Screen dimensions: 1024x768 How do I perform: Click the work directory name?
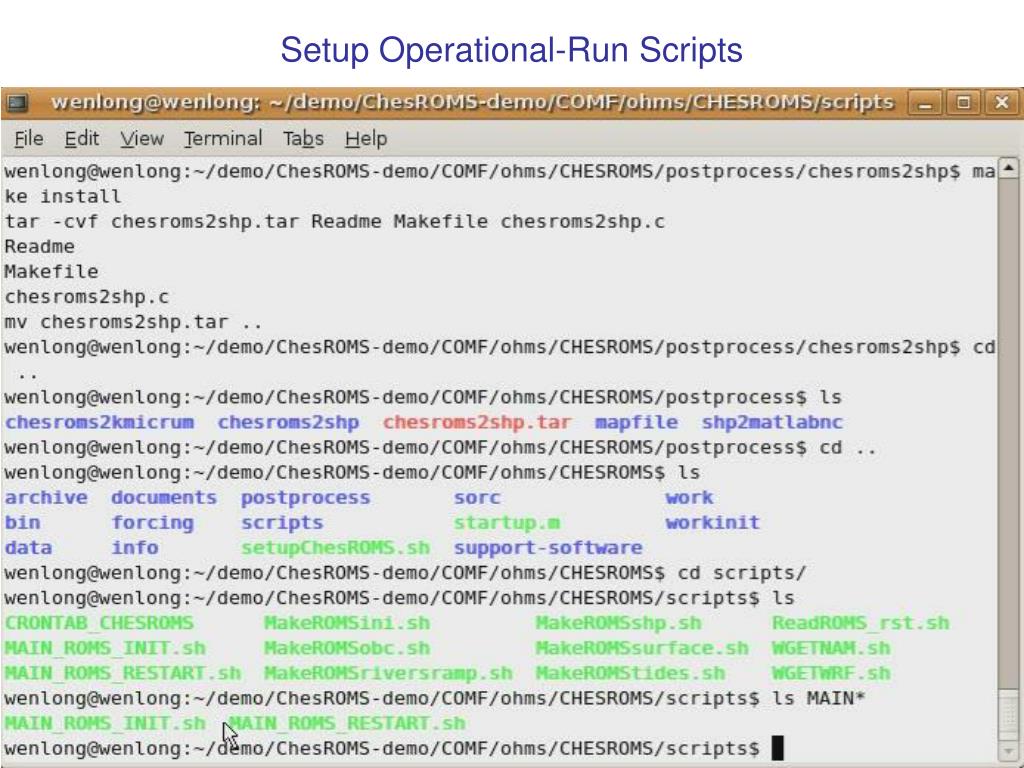tap(690, 498)
